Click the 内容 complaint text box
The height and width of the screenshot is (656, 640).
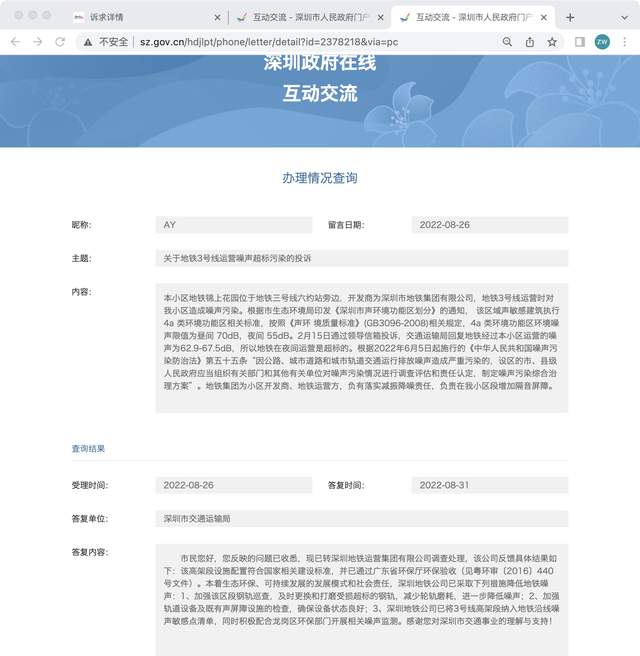click(x=362, y=348)
